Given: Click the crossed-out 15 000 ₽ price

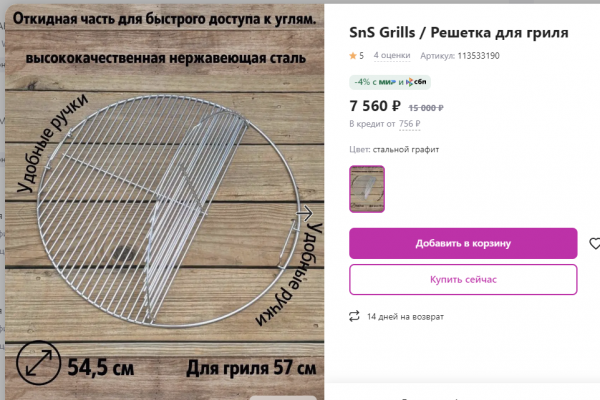Looking at the screenshot, I should [x=426, y=108].
